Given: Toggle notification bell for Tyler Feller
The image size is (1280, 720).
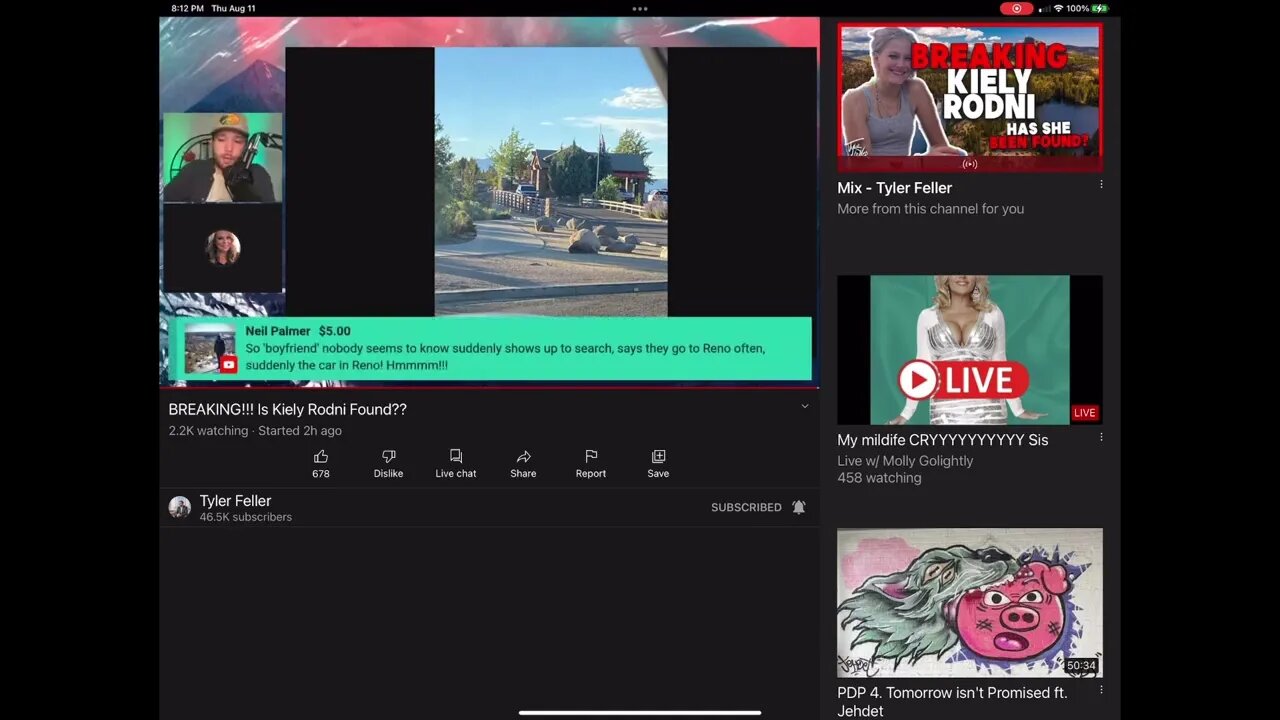Looking at the screenshot, I should [x=799, y=507].
